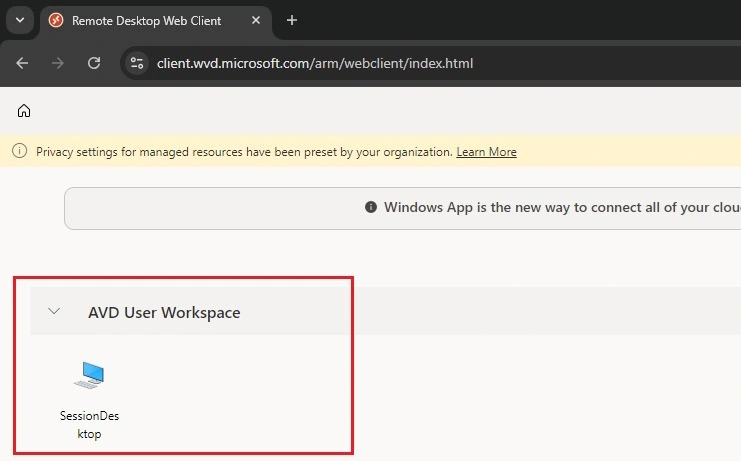This screenshot has width=741, height=461.
Task: Open the SessionDesktop remote computer icon
Action: pos(89,376)
